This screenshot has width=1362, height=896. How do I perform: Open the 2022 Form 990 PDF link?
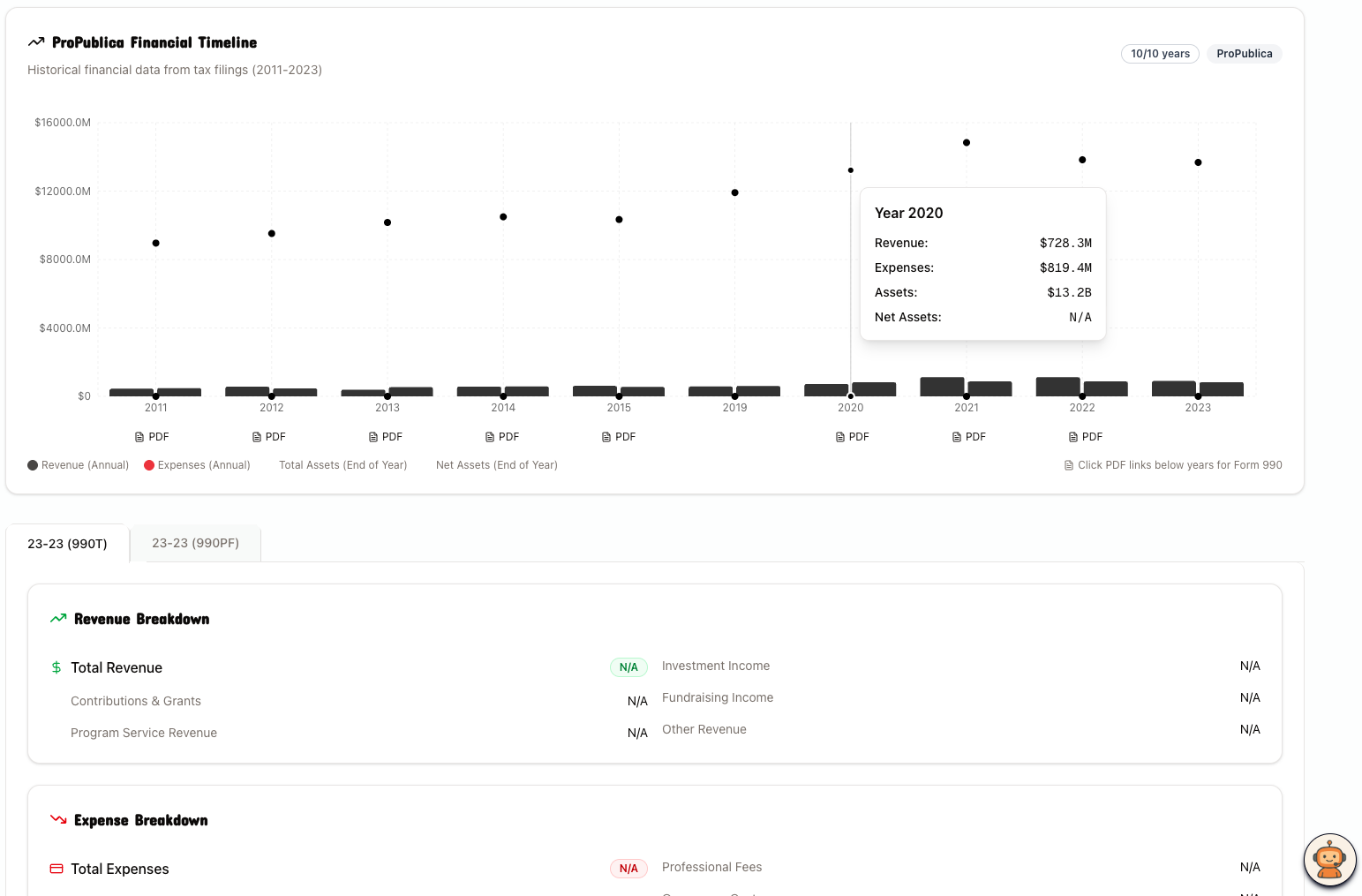pyautogui.click(x=1085, y=437)
